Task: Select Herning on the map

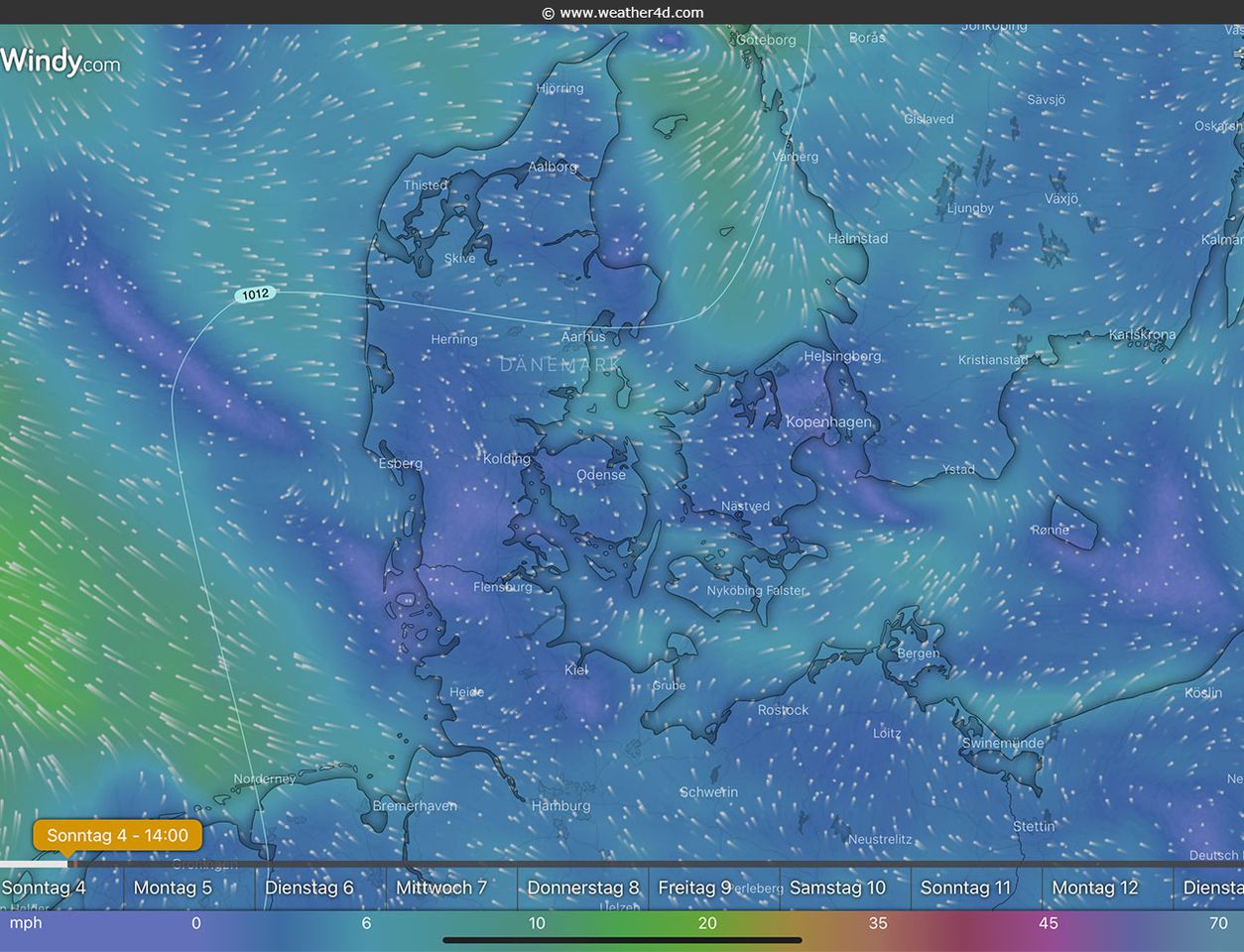Action: 454,339
